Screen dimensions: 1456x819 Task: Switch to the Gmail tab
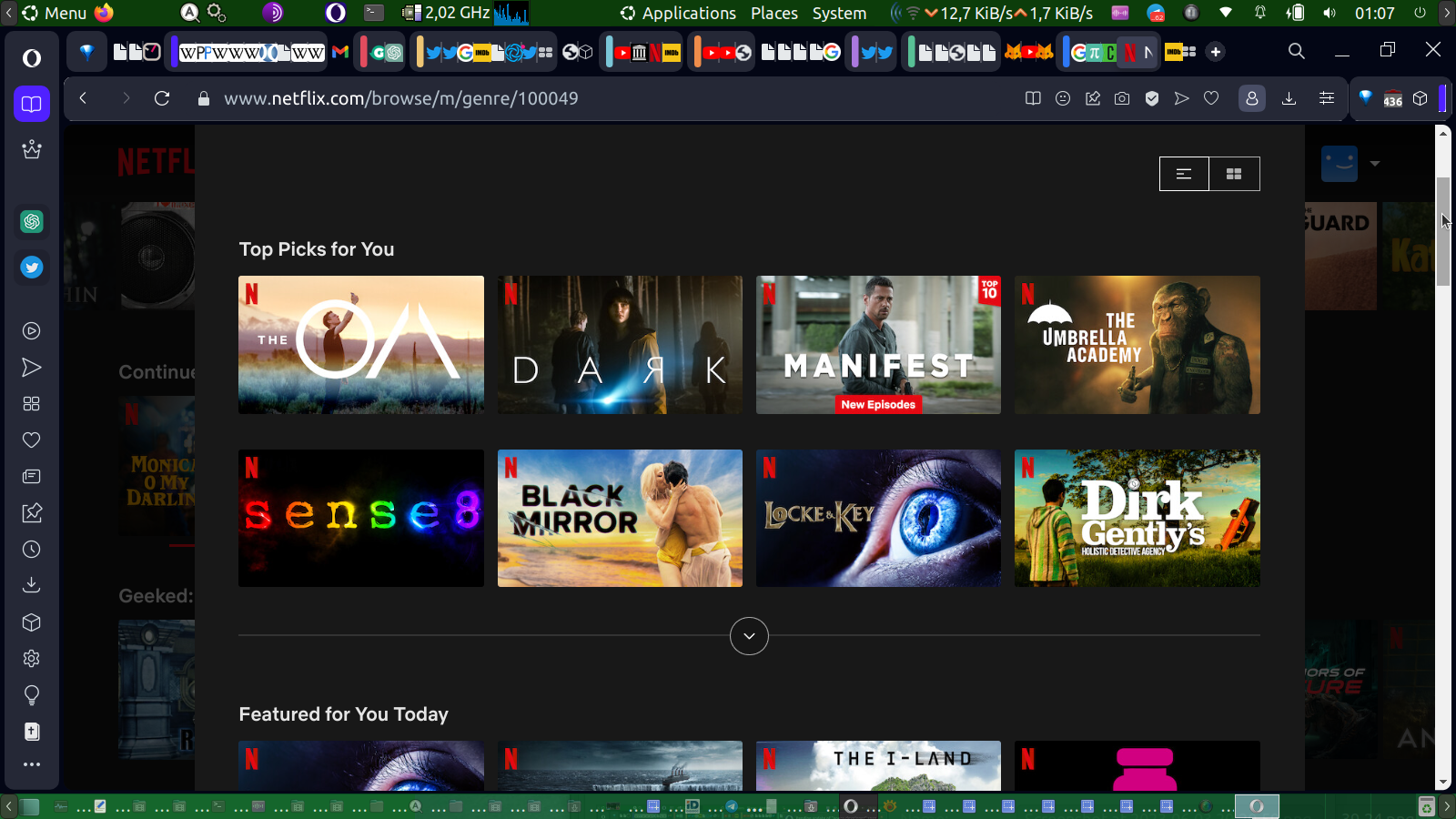coord(340,52)
